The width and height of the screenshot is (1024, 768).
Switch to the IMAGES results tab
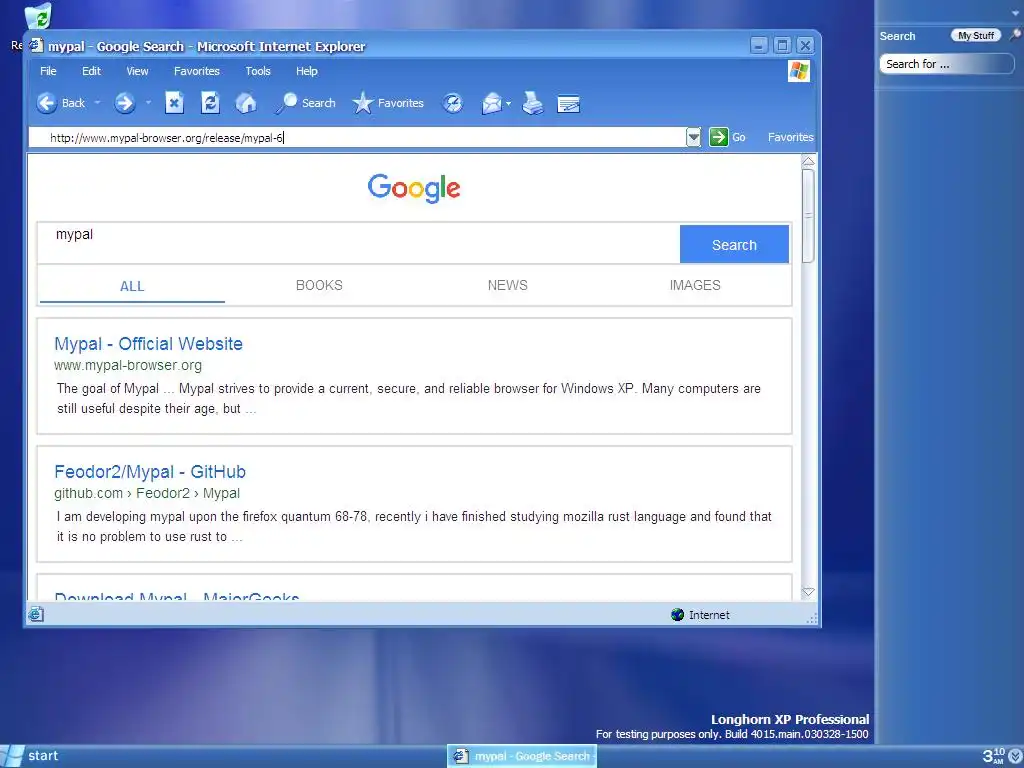pos(695,285)
